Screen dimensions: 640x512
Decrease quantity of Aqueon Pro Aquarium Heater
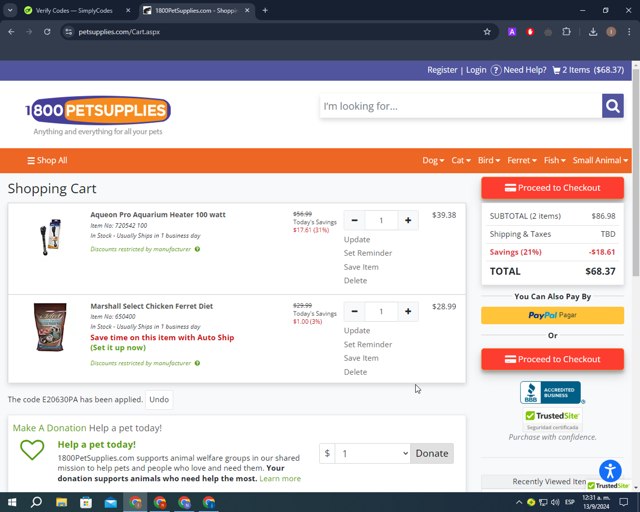pyautogui.click(x=354, y=220)
